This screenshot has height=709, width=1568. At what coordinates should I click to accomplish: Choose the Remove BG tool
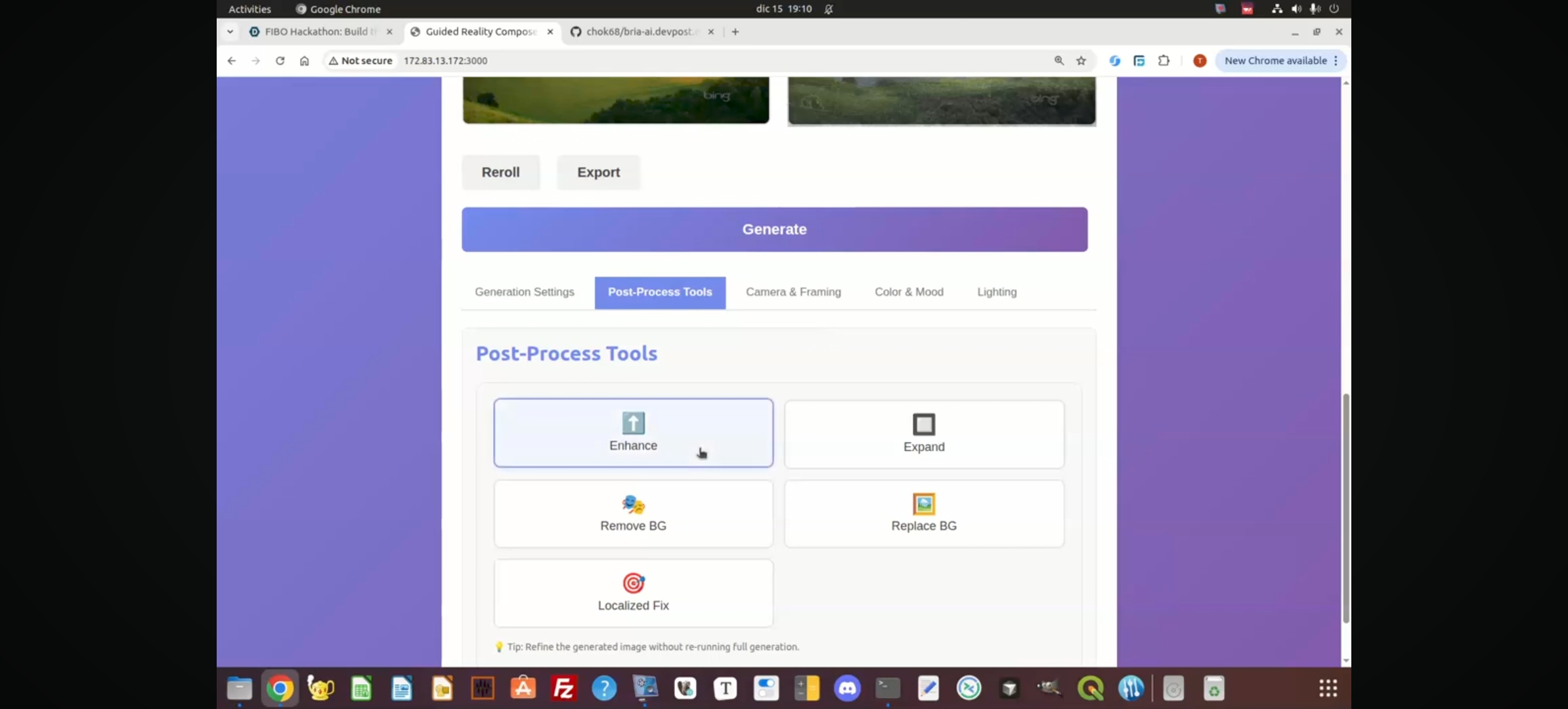(x=633, y=513)
